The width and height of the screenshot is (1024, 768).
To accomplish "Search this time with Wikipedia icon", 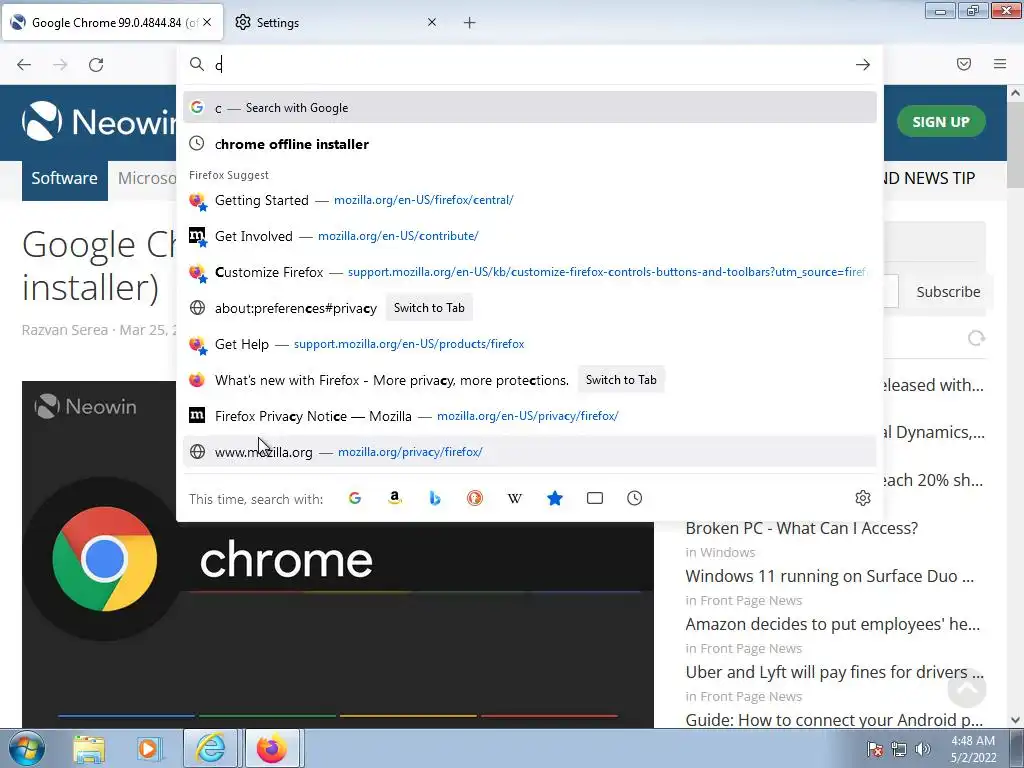I will [515, 498].
